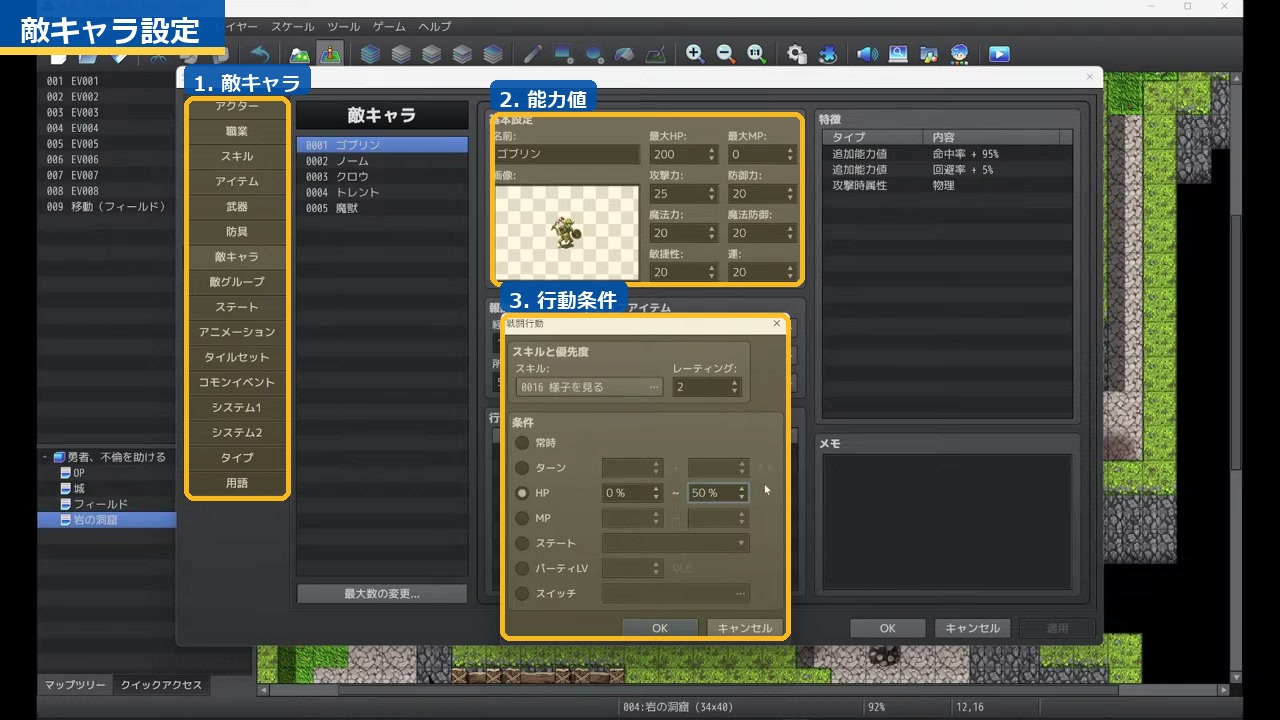Open the Resource Manager icon
This screenshot has width=1280, height=720.
[929, 54]
